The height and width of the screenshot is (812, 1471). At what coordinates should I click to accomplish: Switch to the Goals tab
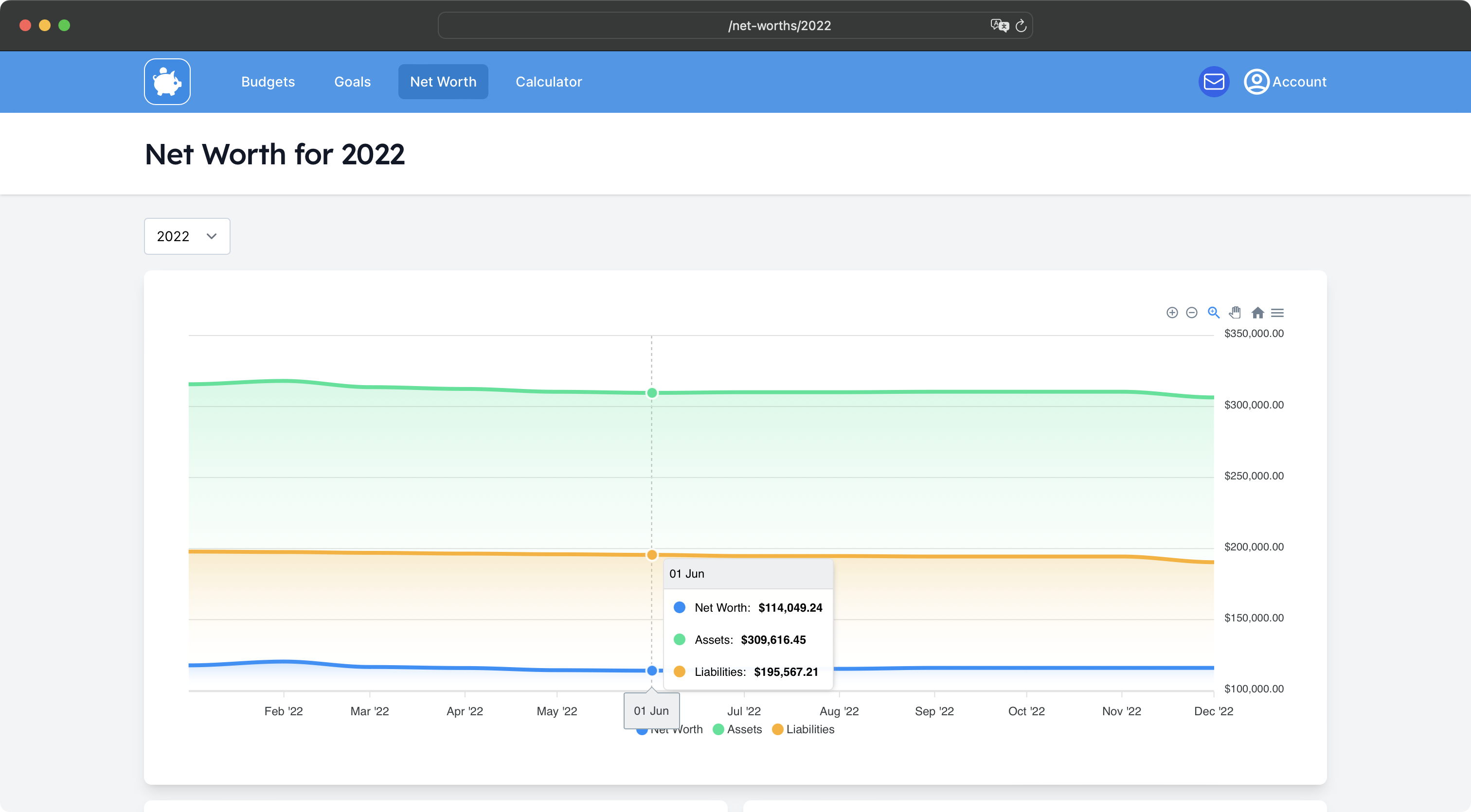(352, 82)
